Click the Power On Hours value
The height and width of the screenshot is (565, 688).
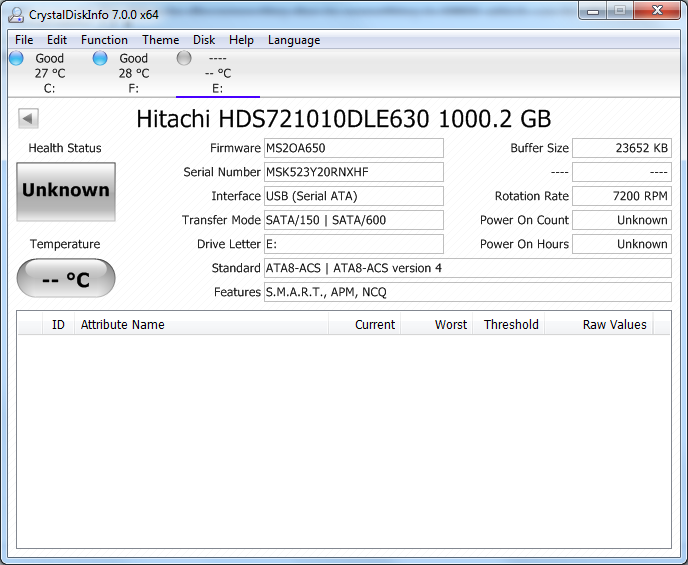622,244
